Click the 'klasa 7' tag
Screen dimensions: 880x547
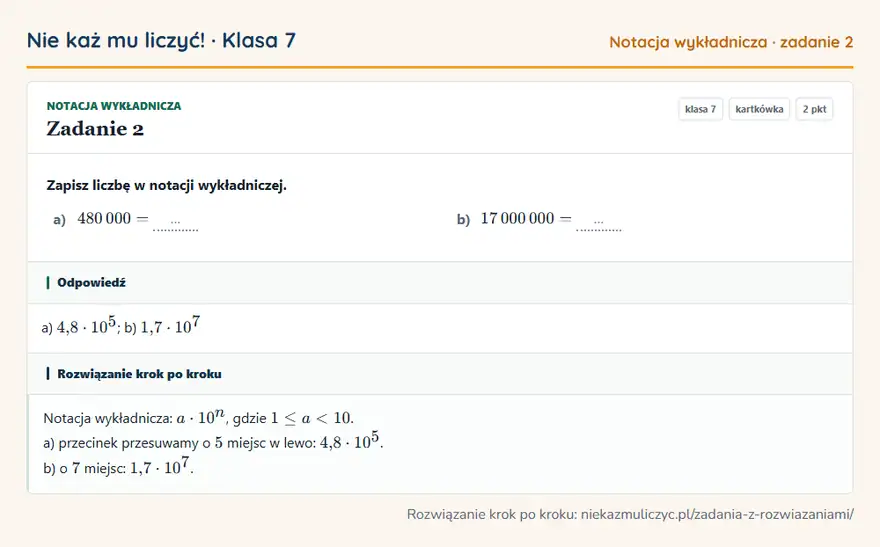[700, 109]
